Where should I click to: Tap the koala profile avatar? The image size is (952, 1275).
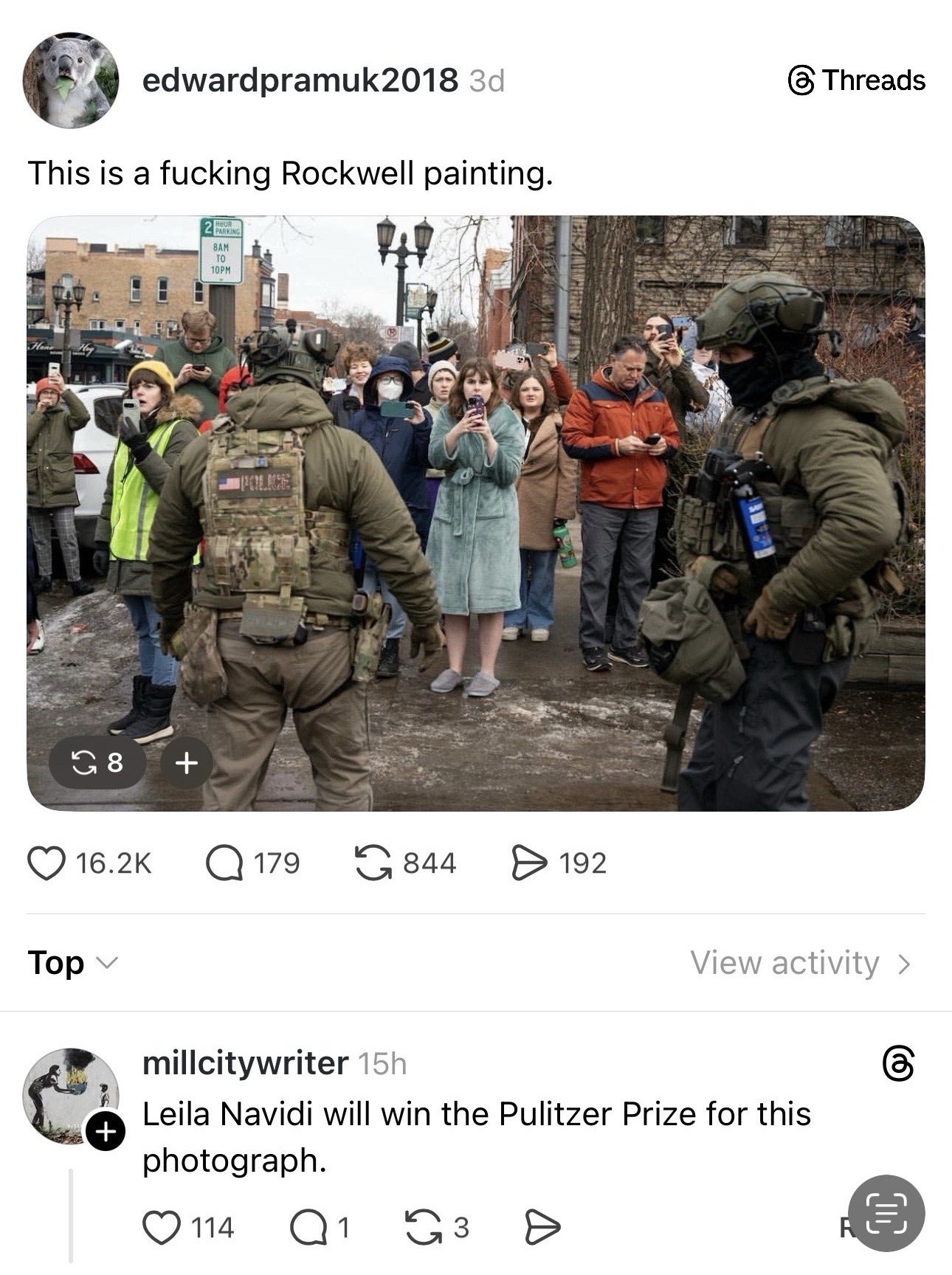[x=71, y=80]
